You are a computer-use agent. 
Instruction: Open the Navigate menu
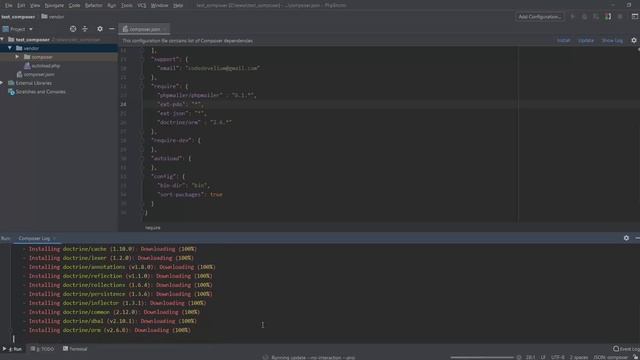(54, 5)
